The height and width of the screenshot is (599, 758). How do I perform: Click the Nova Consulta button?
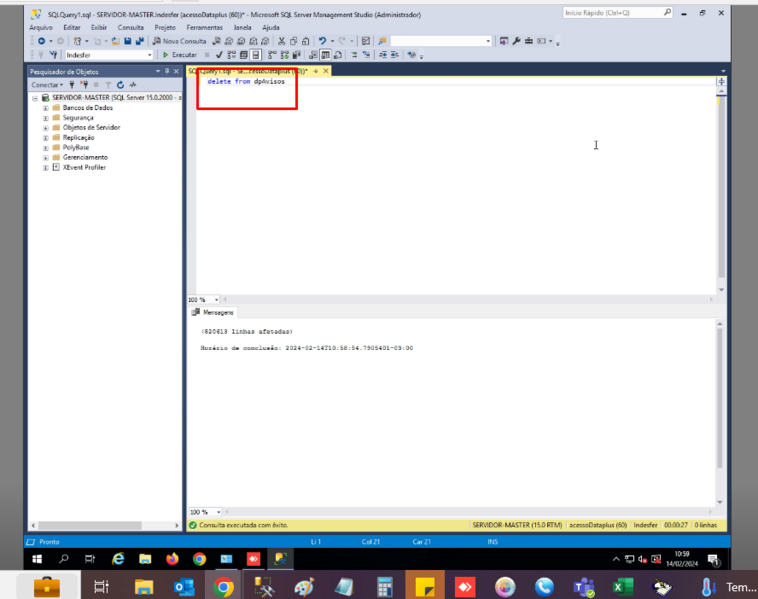[x=180, y=41]
